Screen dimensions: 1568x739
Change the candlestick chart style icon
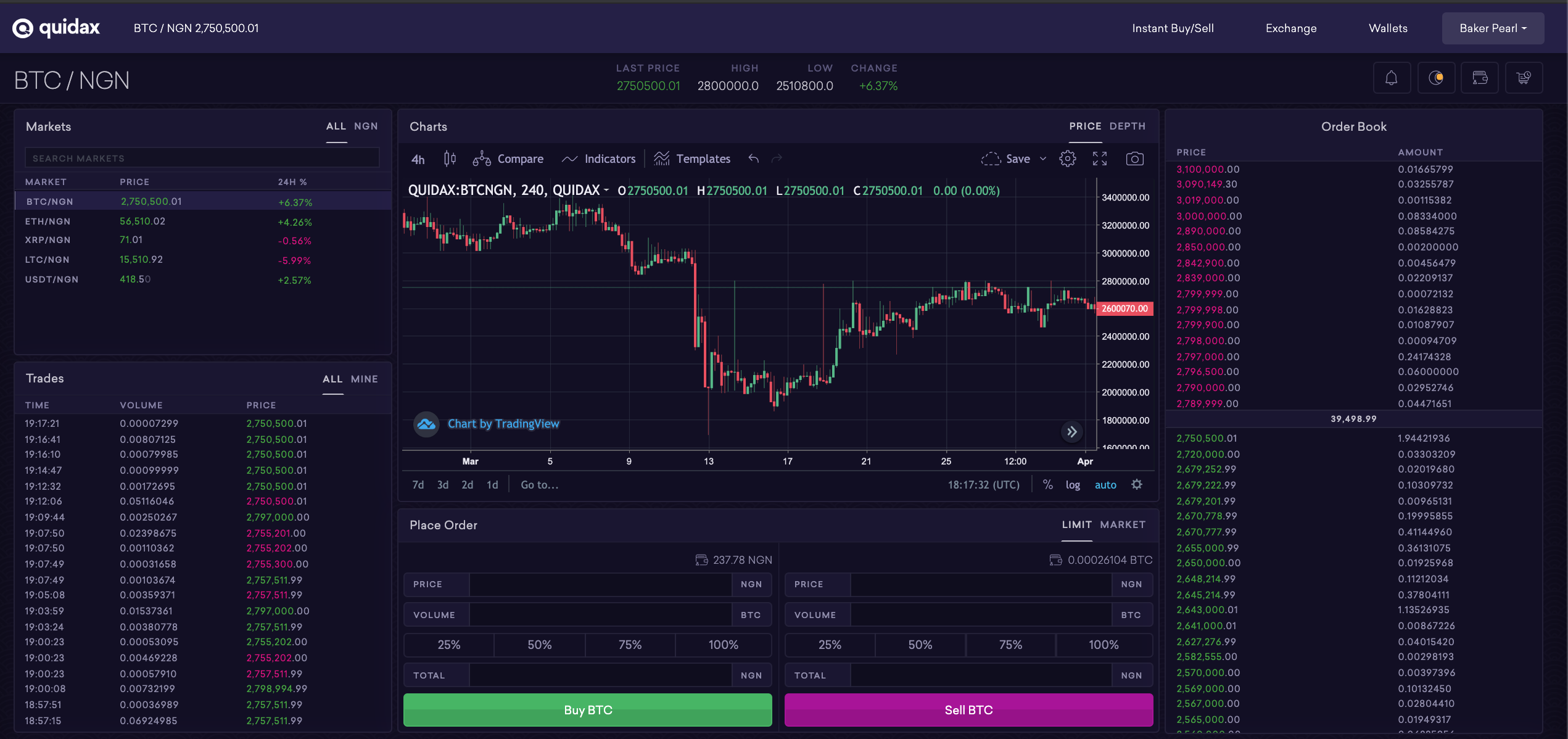tap(450, 159)
